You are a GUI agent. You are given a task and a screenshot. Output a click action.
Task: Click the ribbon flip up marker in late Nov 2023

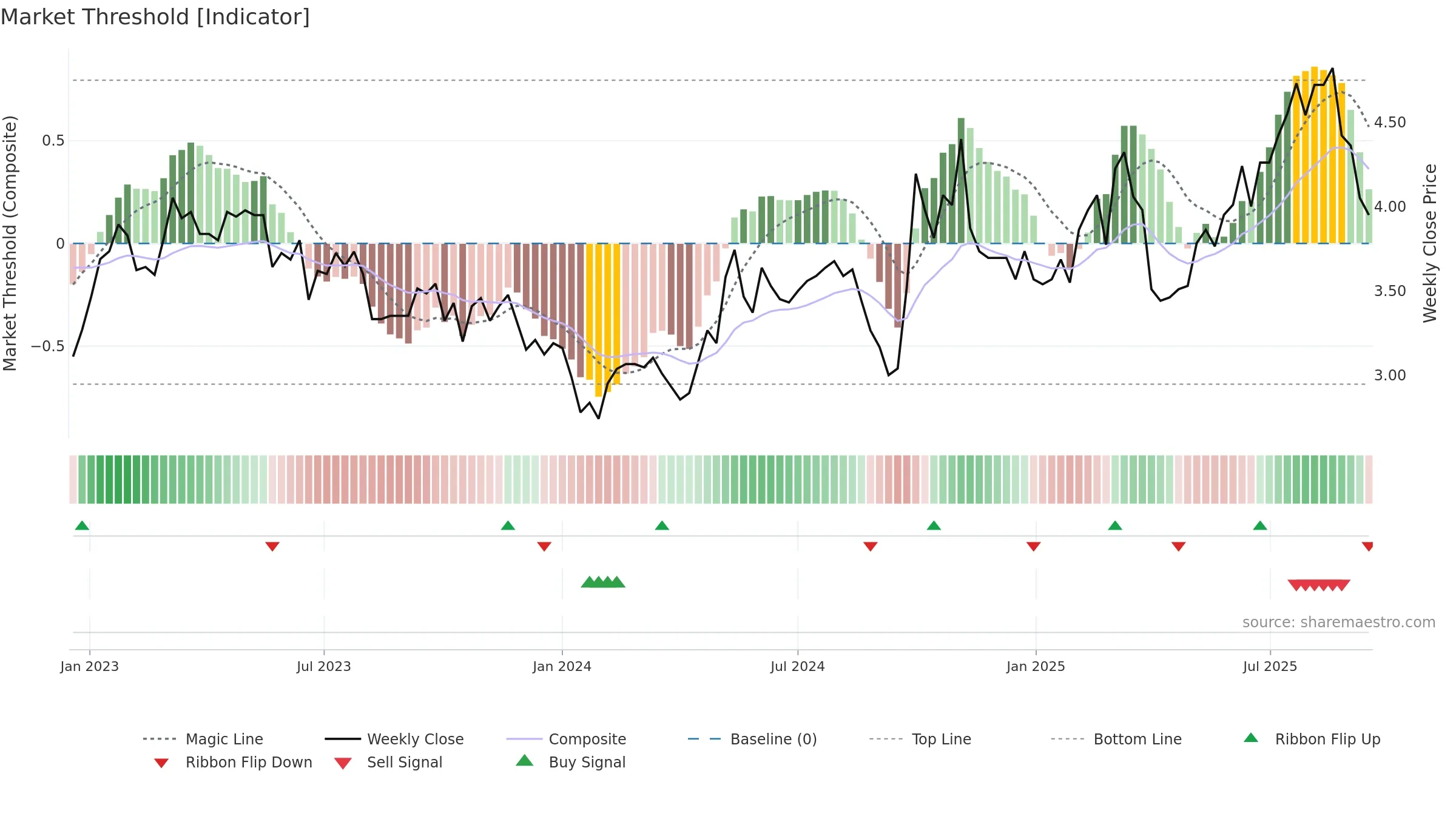point(508,525)
